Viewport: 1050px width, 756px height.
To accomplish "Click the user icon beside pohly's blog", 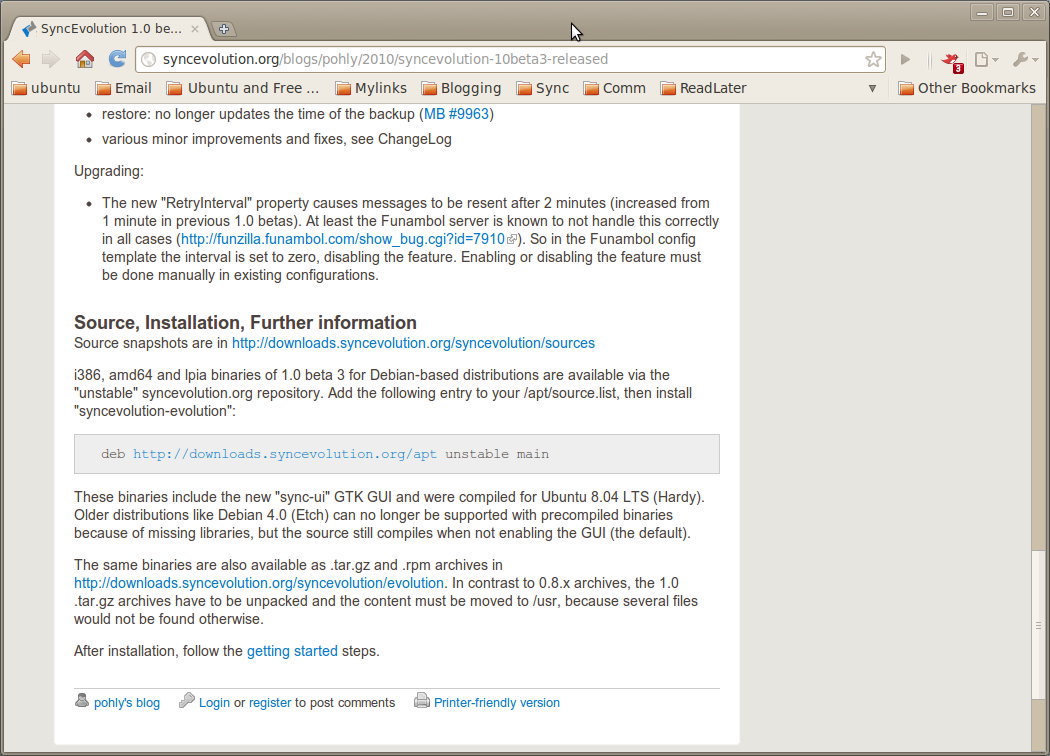I will click(82, 700).
